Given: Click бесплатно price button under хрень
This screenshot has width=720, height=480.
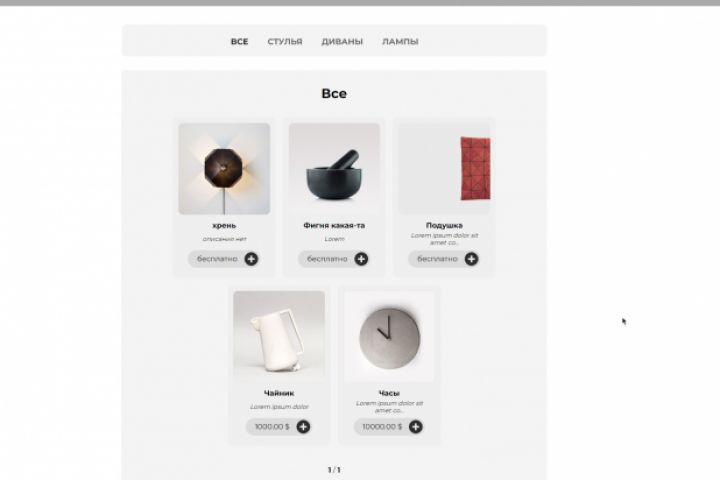Looking at the screenshot, I should [217, 259].
